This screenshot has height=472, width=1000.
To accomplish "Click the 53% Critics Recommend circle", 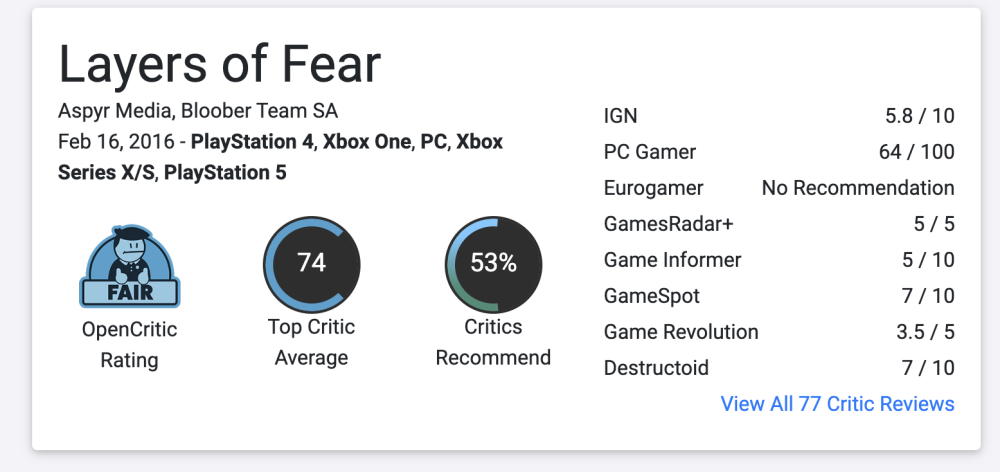I will click(x=493, y=264).
